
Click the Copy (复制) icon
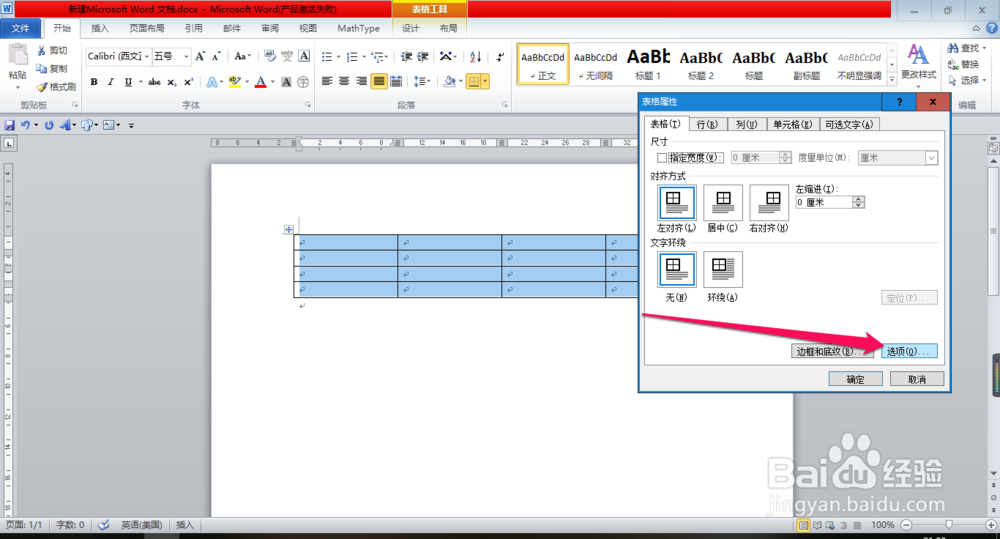(41, 68)
